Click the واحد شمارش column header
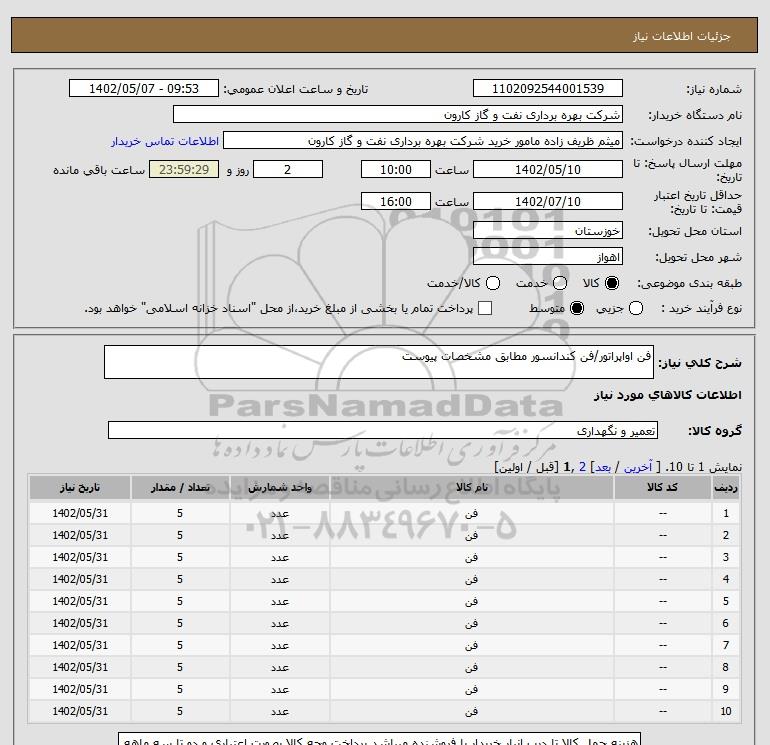 (280, 487)
